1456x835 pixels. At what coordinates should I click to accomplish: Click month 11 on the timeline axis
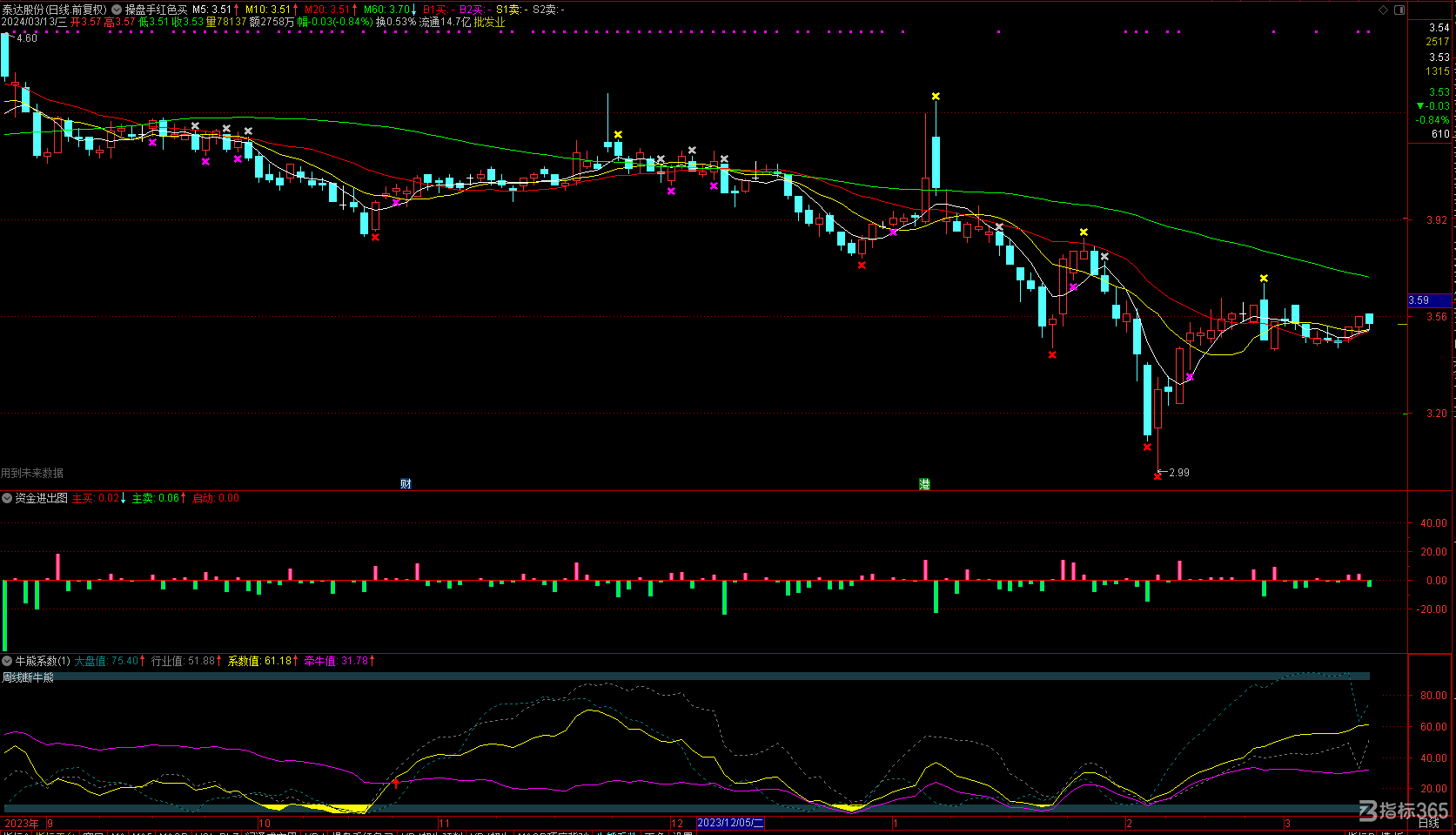point(445,823)
